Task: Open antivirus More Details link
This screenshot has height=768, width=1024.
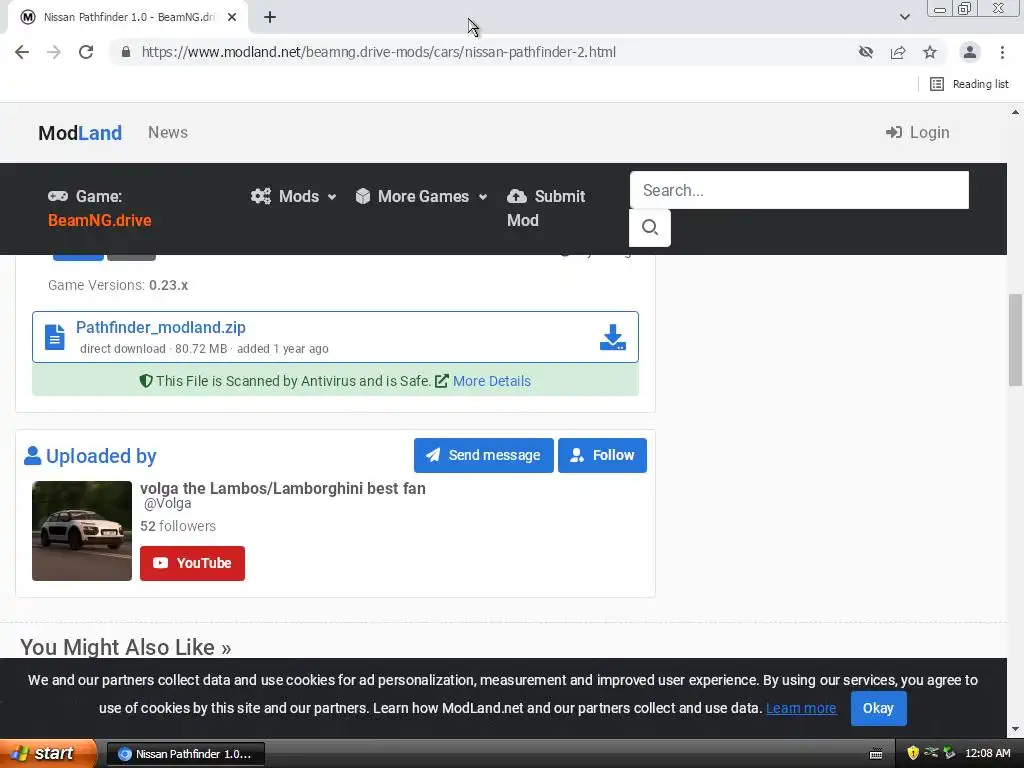Action: pyautogui.click(x=491, y=381)
